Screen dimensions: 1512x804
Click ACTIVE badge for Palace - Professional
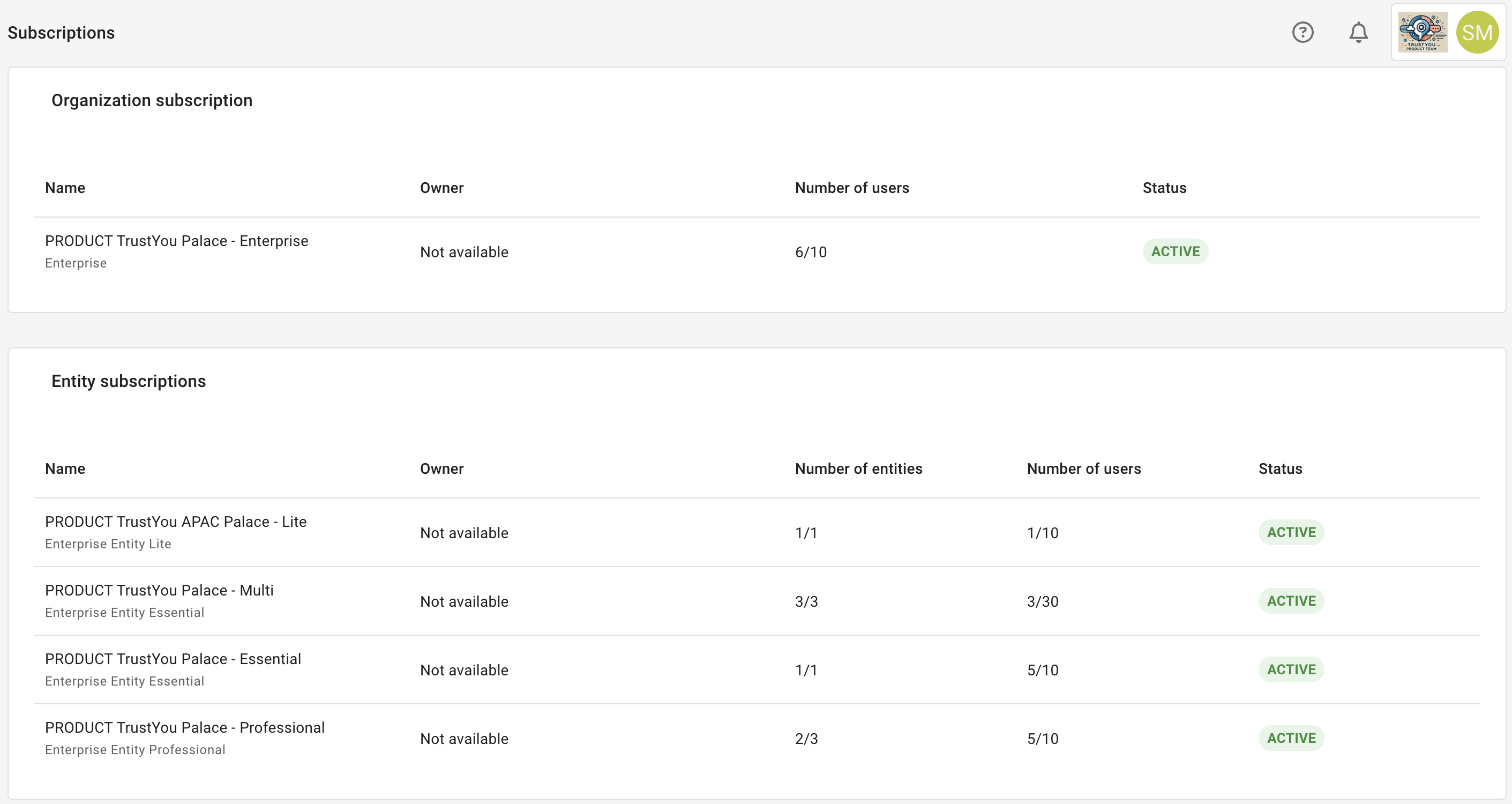(1291, 738)
